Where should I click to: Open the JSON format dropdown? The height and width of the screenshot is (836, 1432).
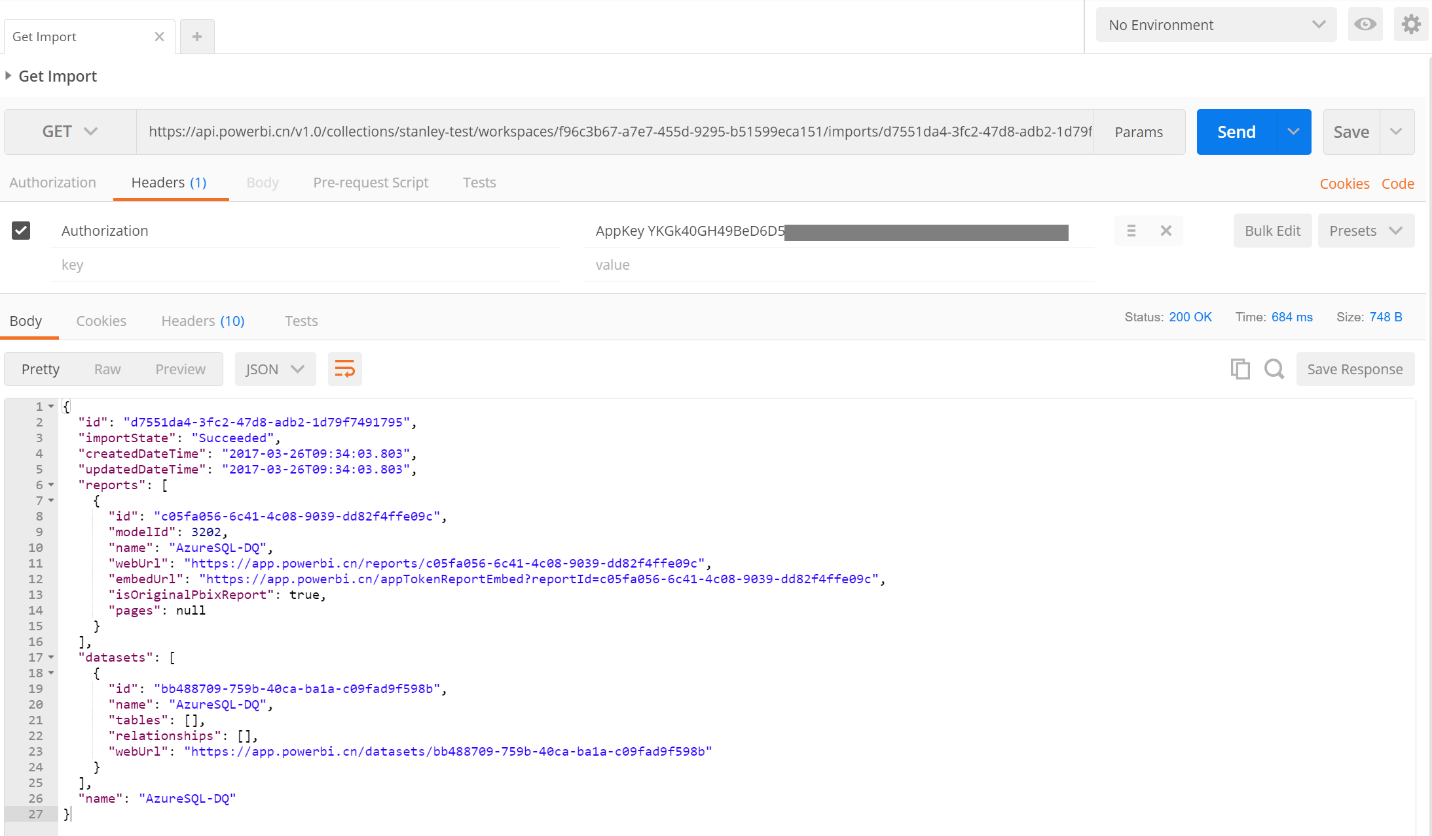[x=275, y=369]
